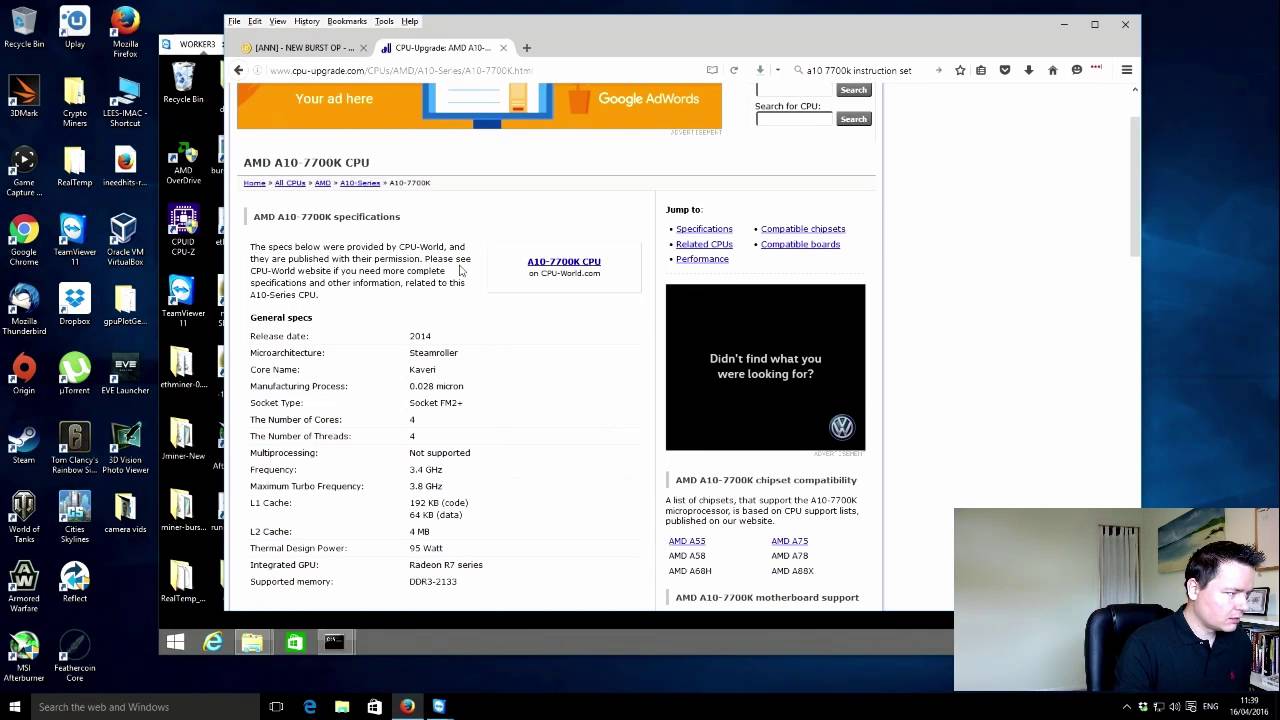Go to Firefox home page icon
This screenshot has width=1280, height=720.
coord(1052,70)
